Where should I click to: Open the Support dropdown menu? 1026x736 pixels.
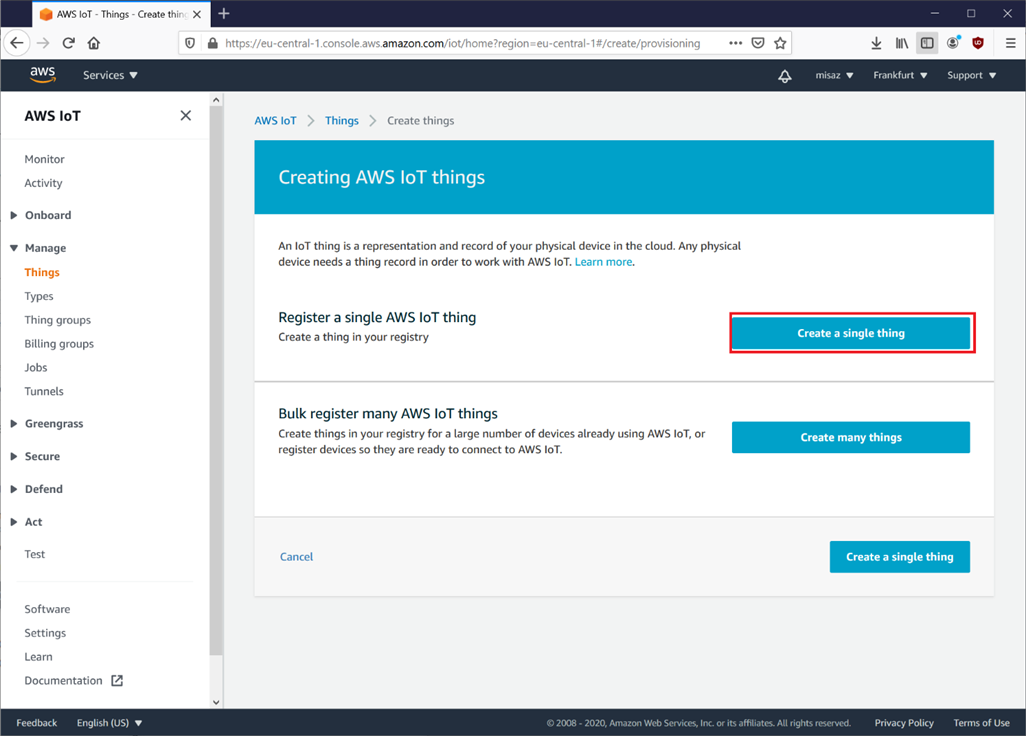972,75
